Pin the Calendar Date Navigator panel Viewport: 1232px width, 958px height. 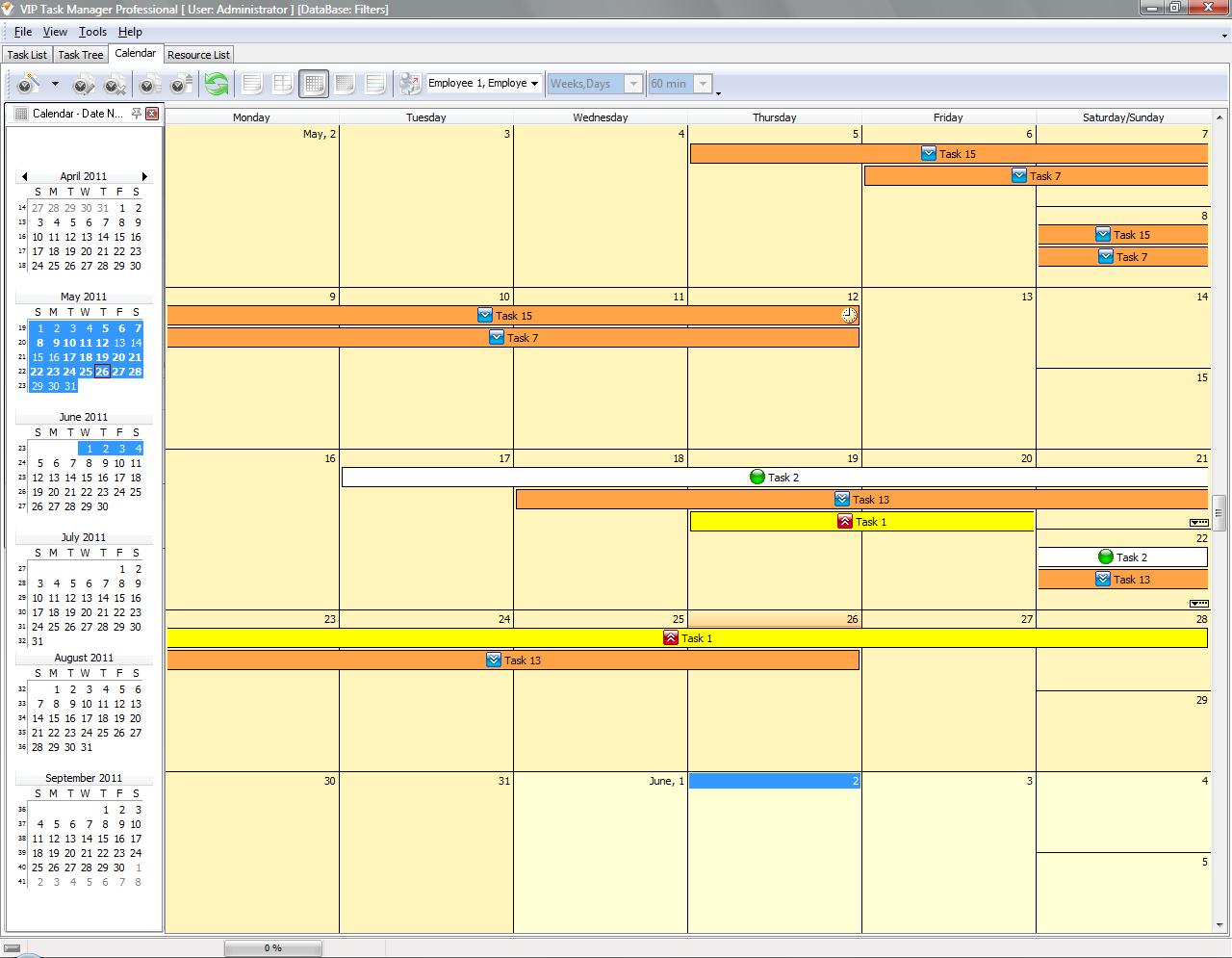tap(137, 114)
